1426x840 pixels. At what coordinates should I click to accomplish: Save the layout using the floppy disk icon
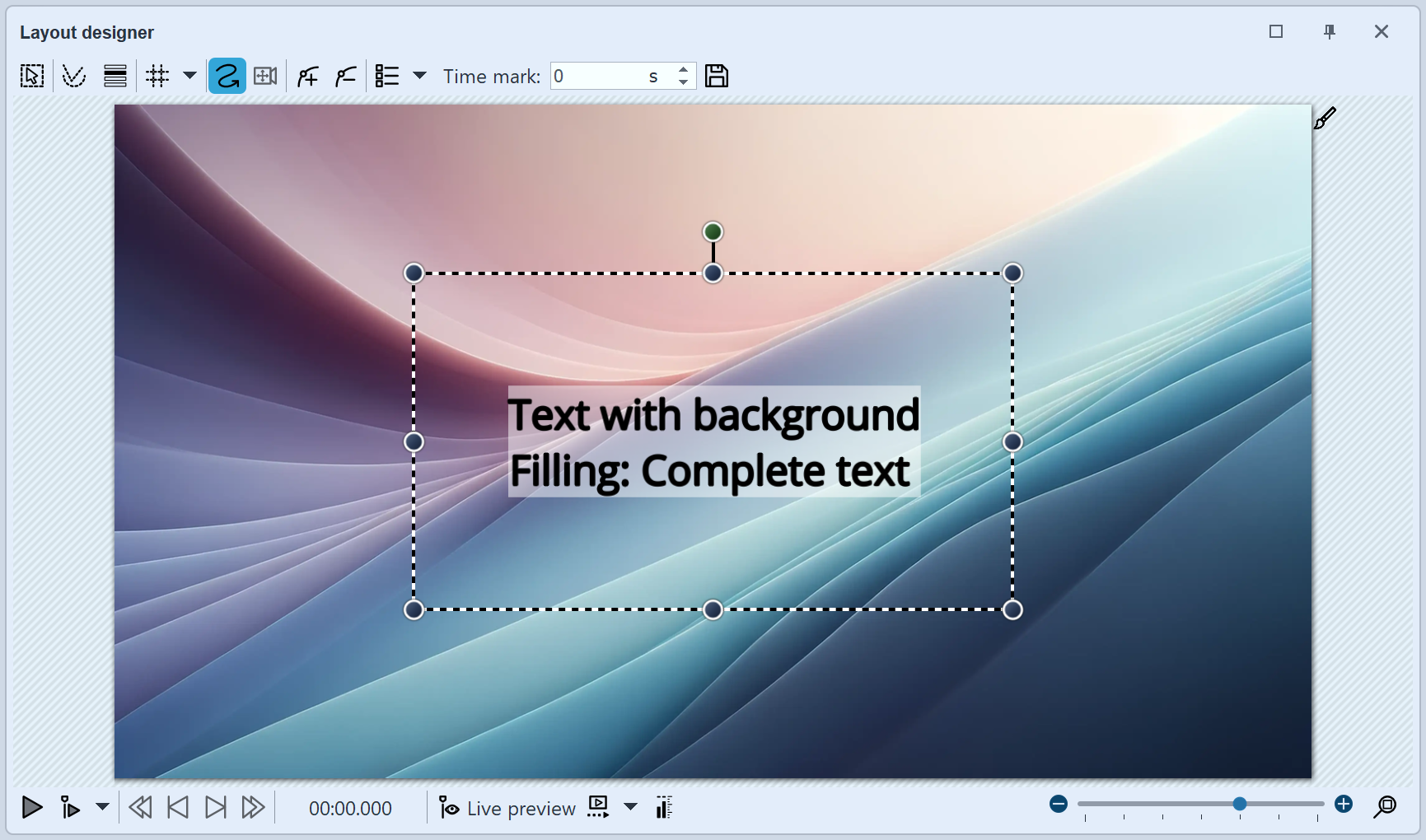pos(716,75)
